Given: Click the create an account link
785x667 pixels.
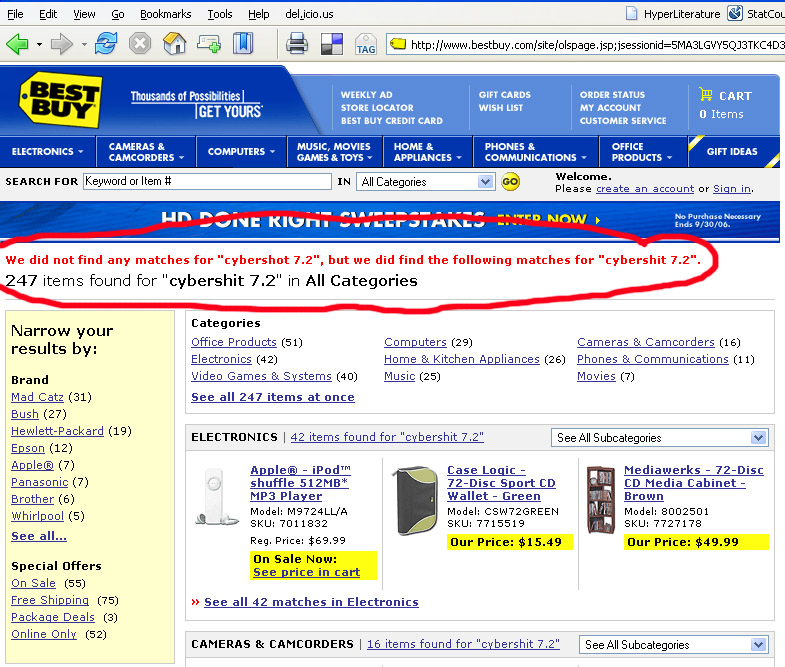Looking at the screenshot, I should click(645, 189).
